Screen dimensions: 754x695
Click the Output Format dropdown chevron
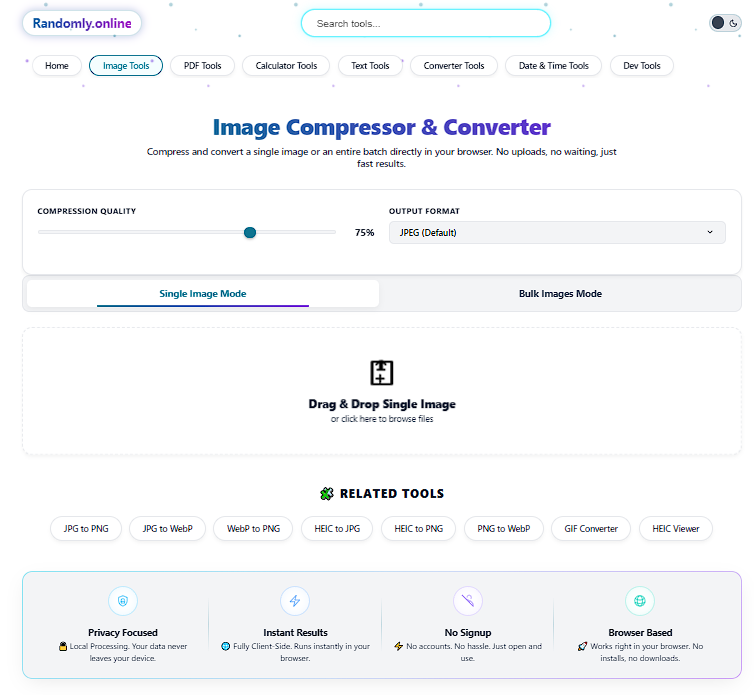coord(710,232)
